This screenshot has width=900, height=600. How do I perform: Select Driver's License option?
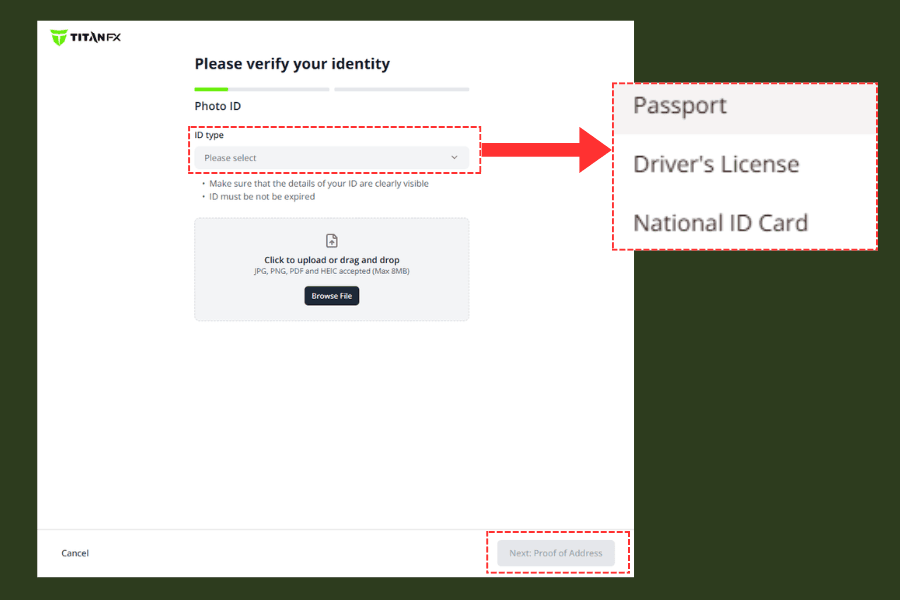pos(716,164)
